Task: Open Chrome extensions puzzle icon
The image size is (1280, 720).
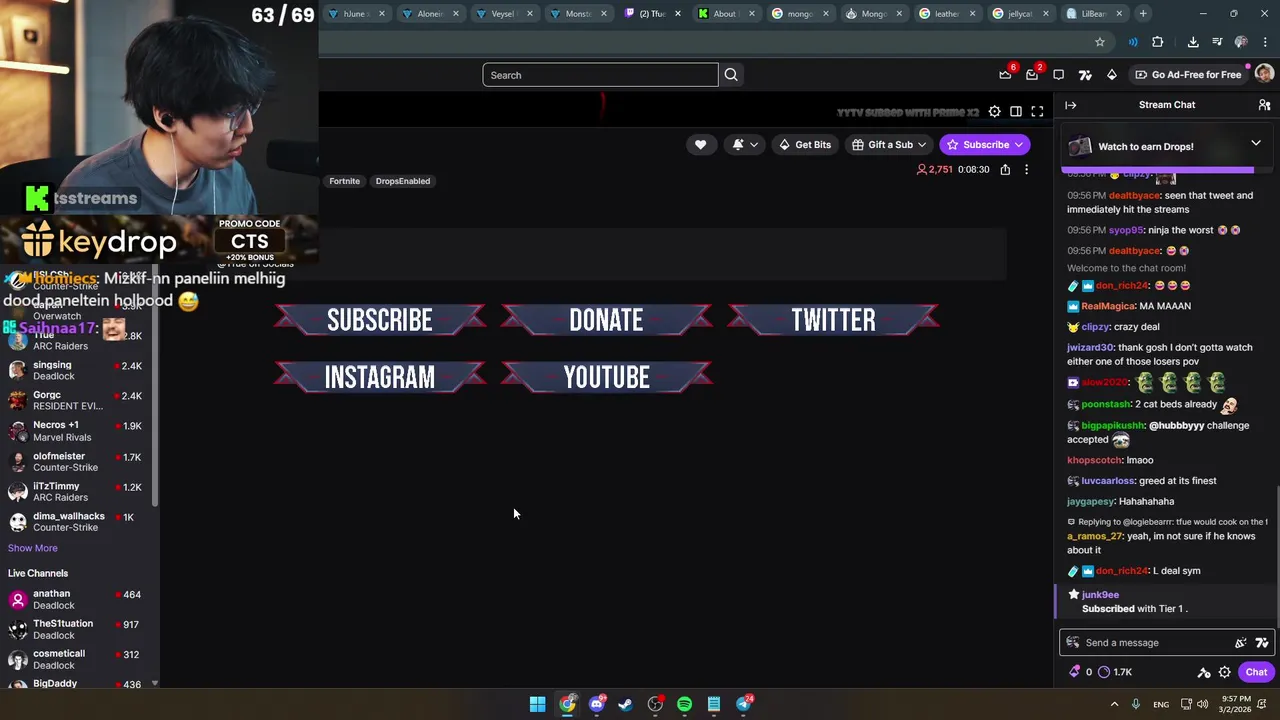Action: (1158, 42)
